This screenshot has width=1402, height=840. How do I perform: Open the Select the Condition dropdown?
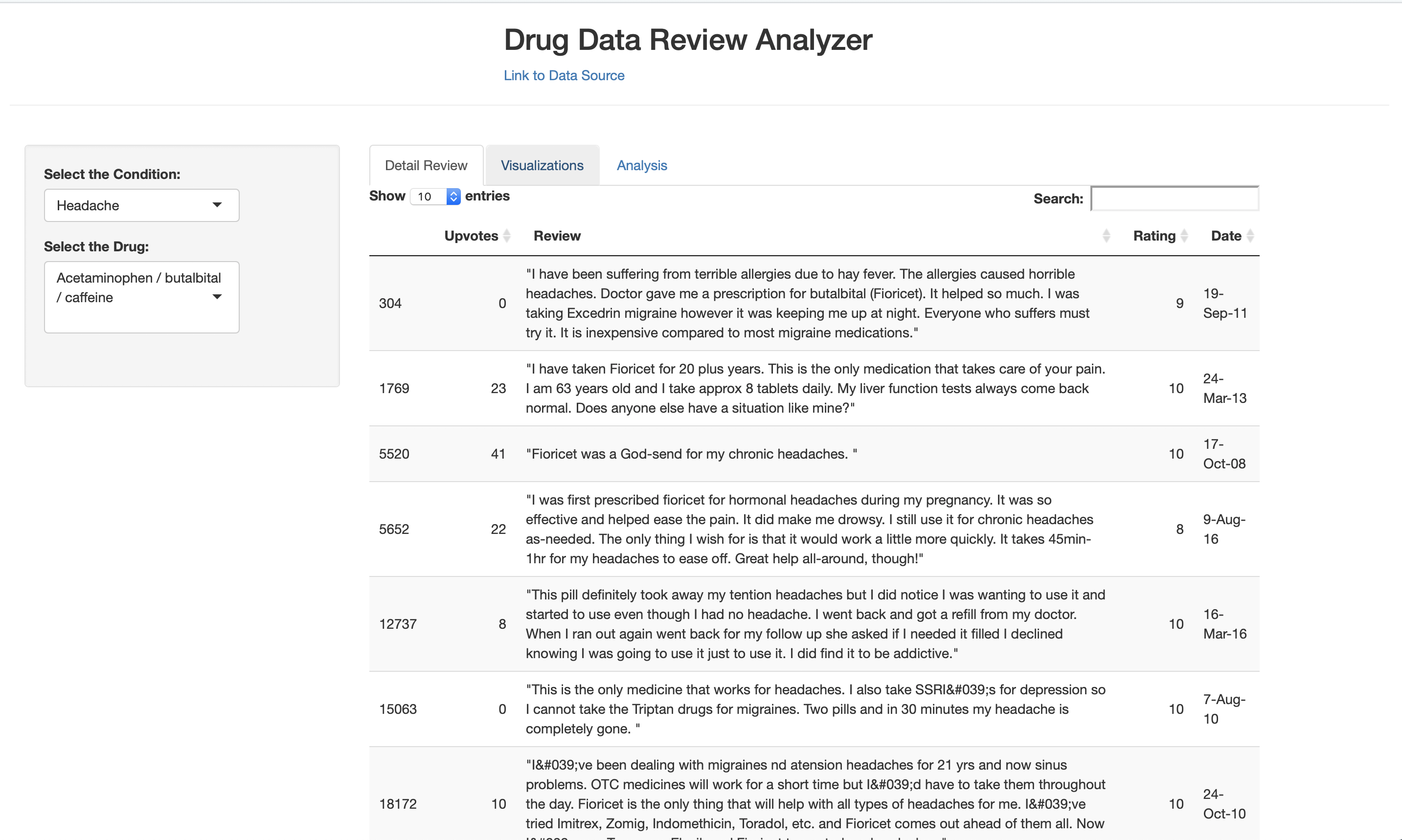[141, 205]
